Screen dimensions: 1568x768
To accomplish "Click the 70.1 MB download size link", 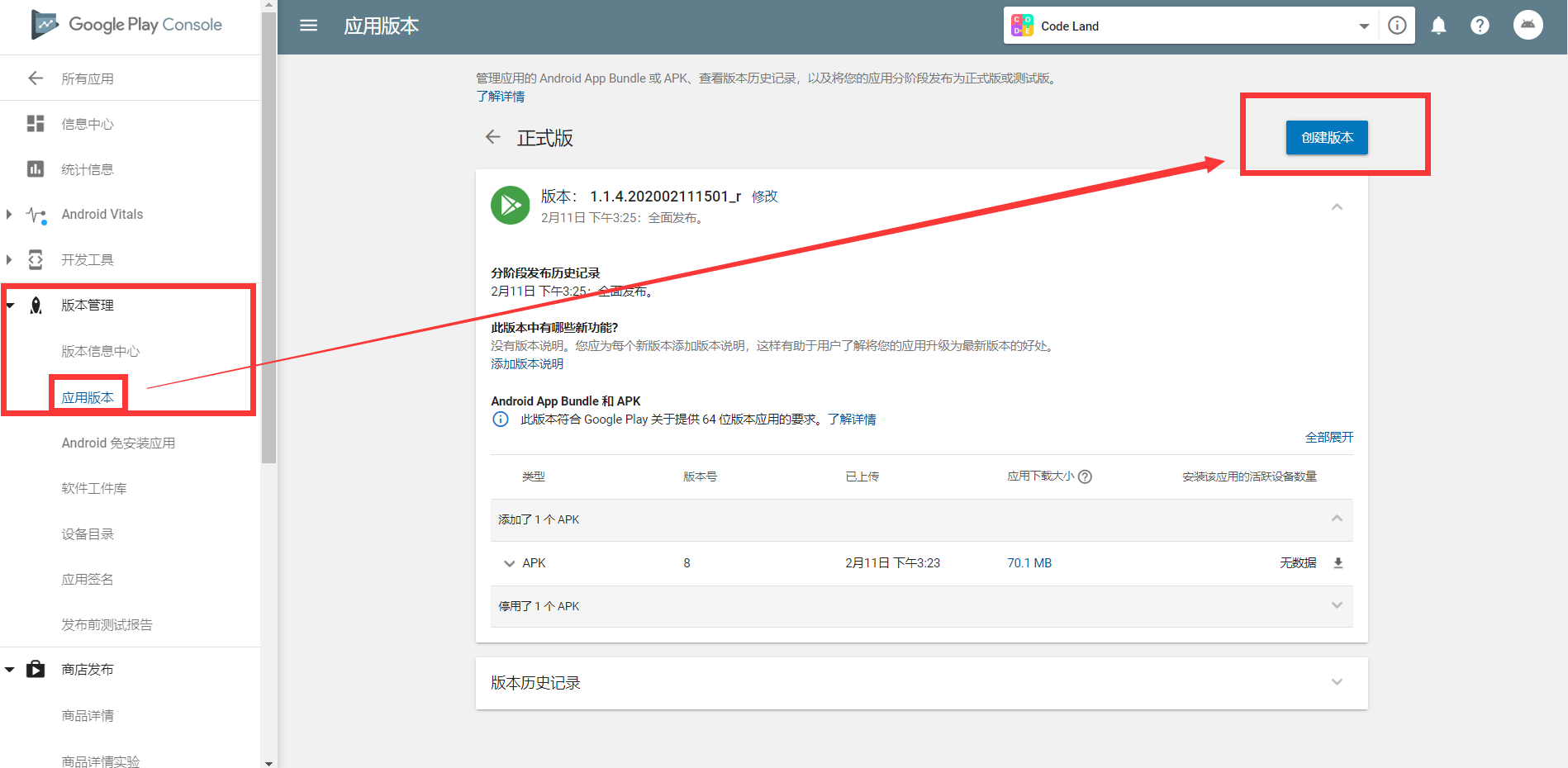I will click(1029, 563).
